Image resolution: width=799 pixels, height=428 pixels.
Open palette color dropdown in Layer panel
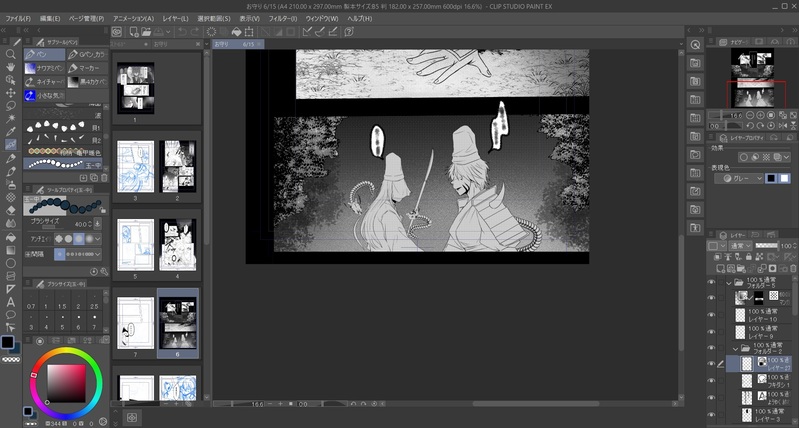pos(715,246)
